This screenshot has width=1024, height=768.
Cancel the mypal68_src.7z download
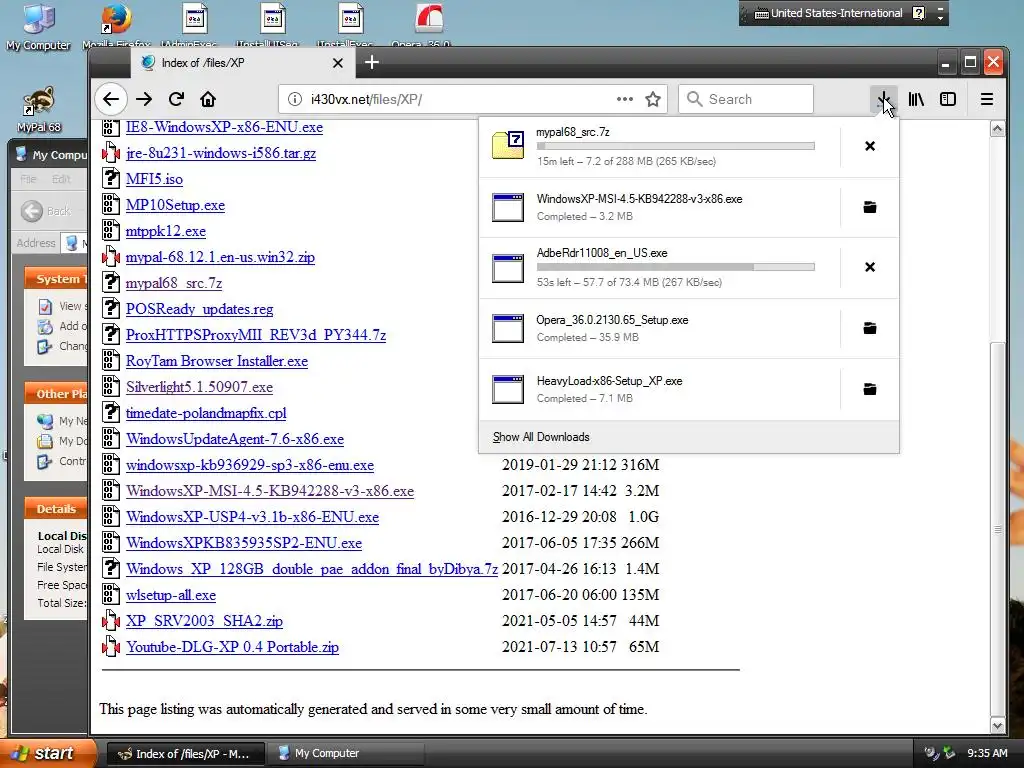click(x=869, y=146)
